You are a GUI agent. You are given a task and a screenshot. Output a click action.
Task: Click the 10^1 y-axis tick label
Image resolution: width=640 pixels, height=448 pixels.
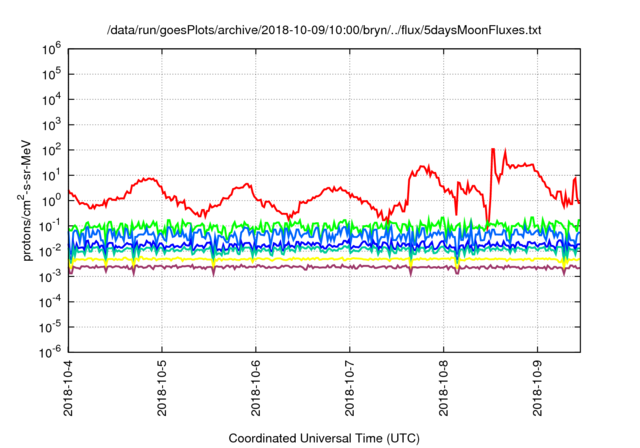(x=51, y=176)
